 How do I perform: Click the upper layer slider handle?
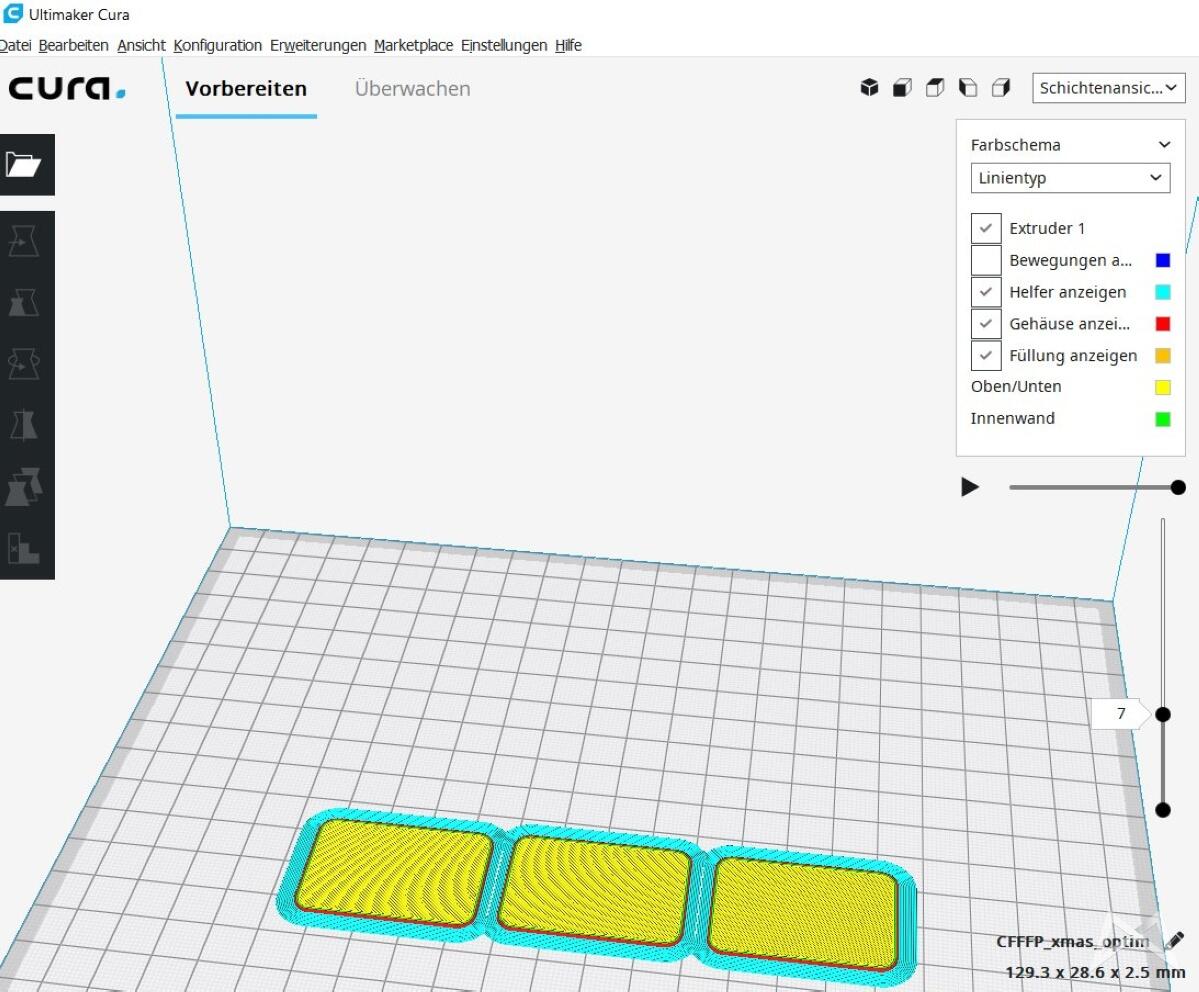point(1163,714)
